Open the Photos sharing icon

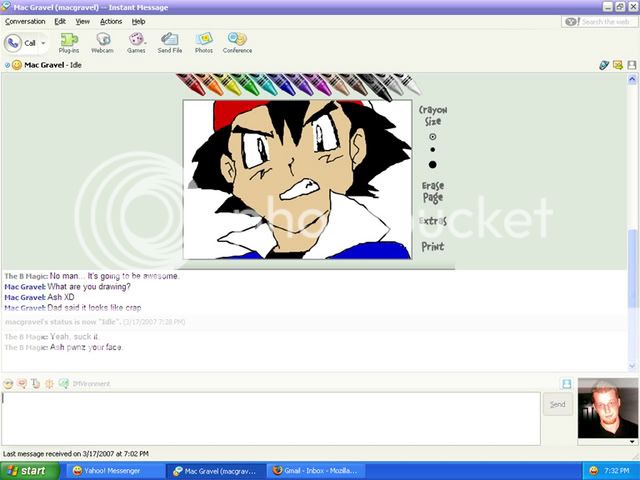point(203,42)
